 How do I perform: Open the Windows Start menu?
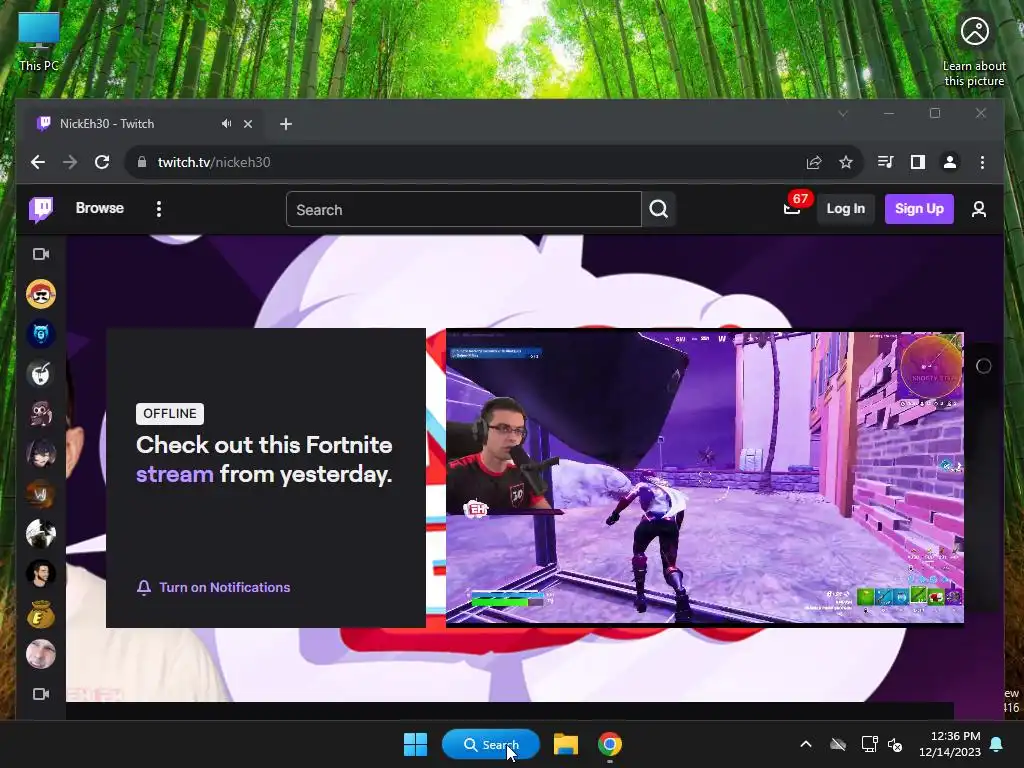click(415, 744)
